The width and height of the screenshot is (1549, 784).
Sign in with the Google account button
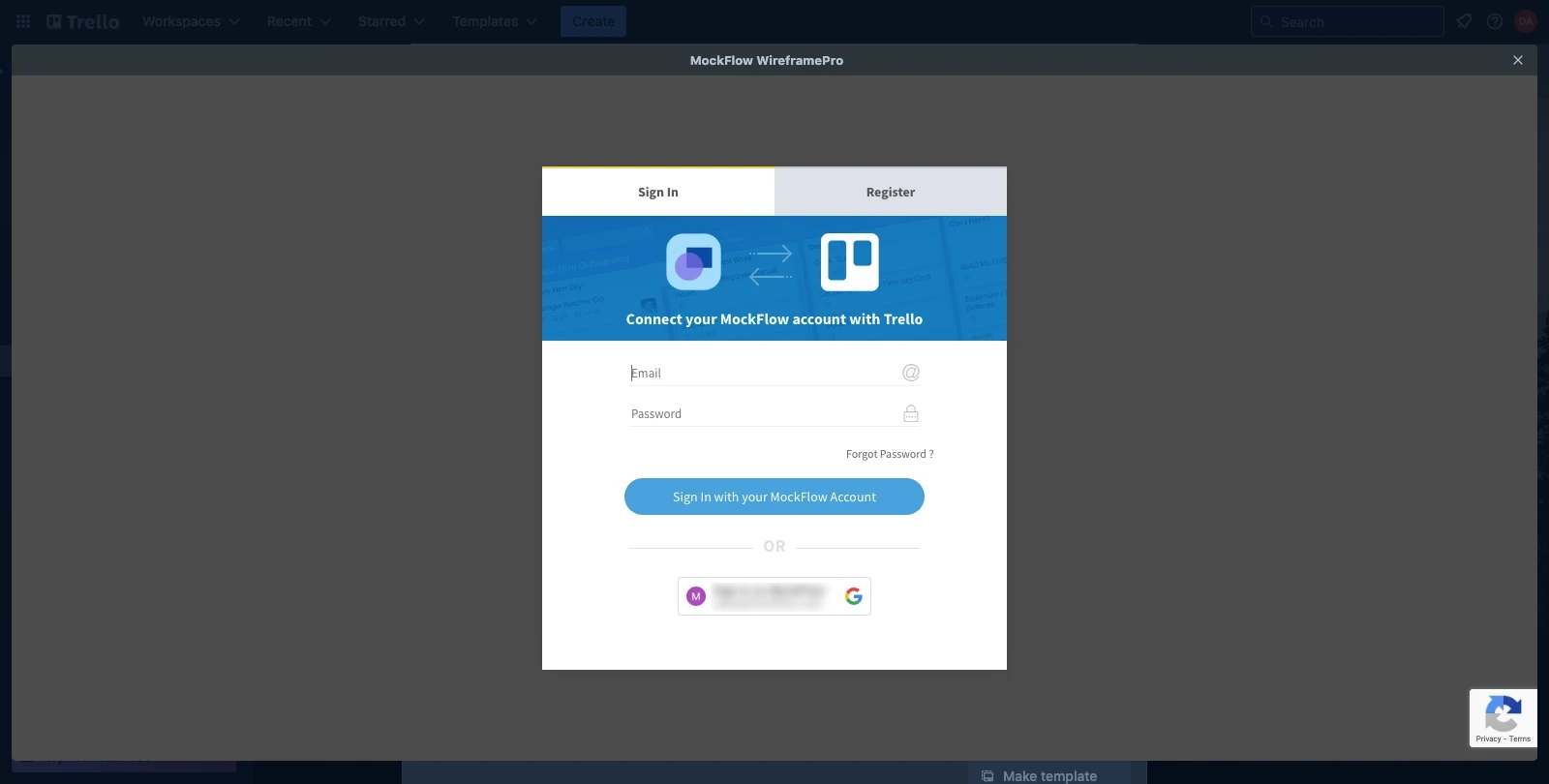pyautogui.click(x=774, y=596)
